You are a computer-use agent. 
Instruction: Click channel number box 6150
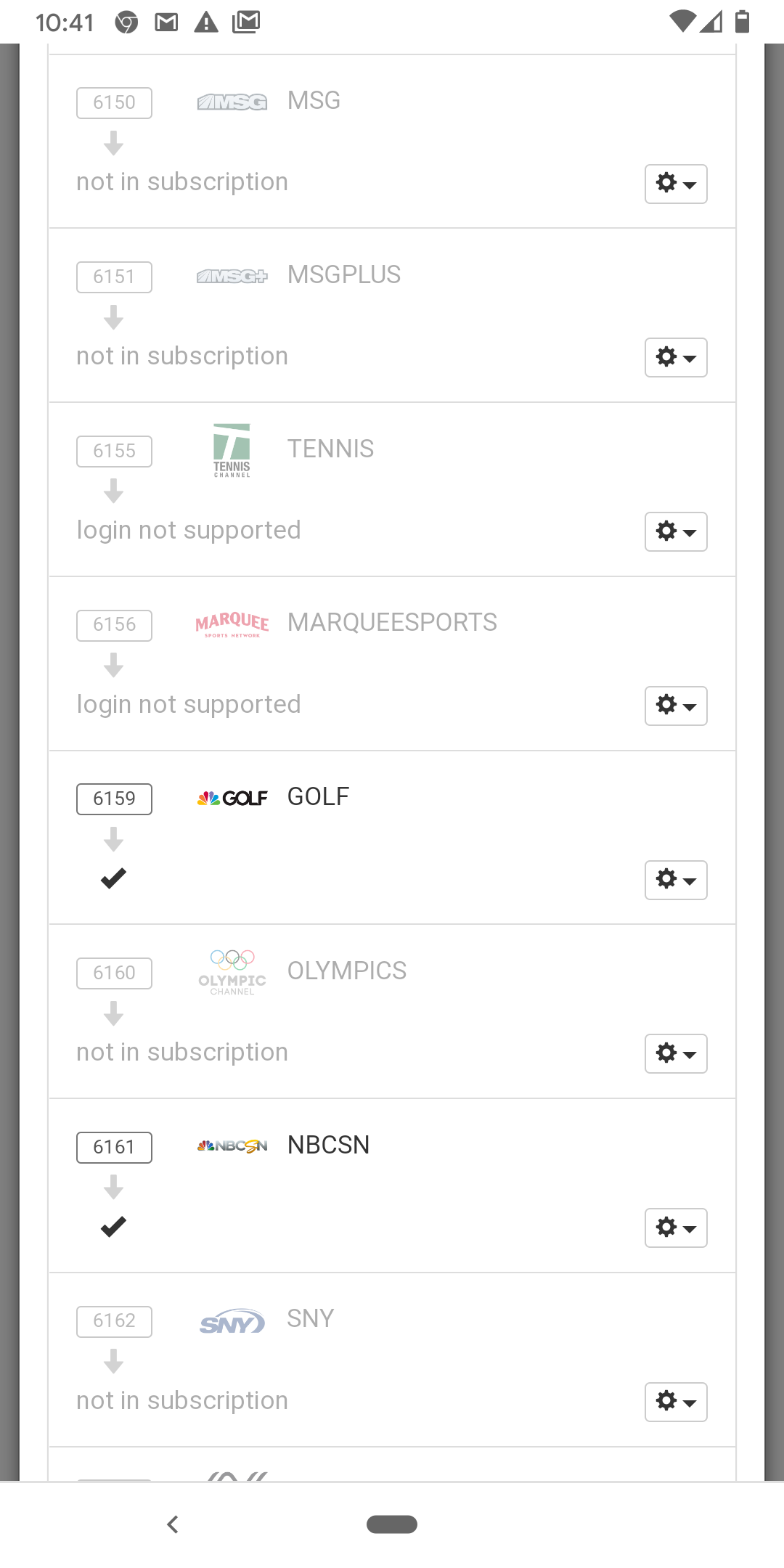point(114,102)
